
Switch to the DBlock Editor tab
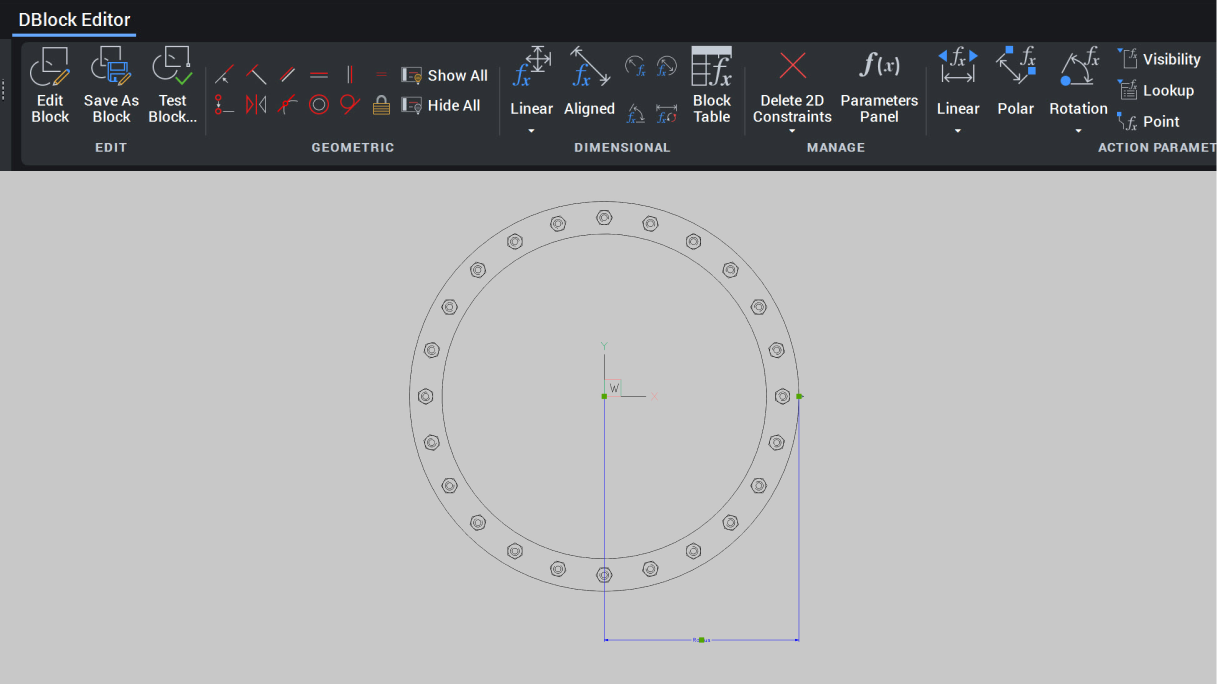click(x=74, y=20)
